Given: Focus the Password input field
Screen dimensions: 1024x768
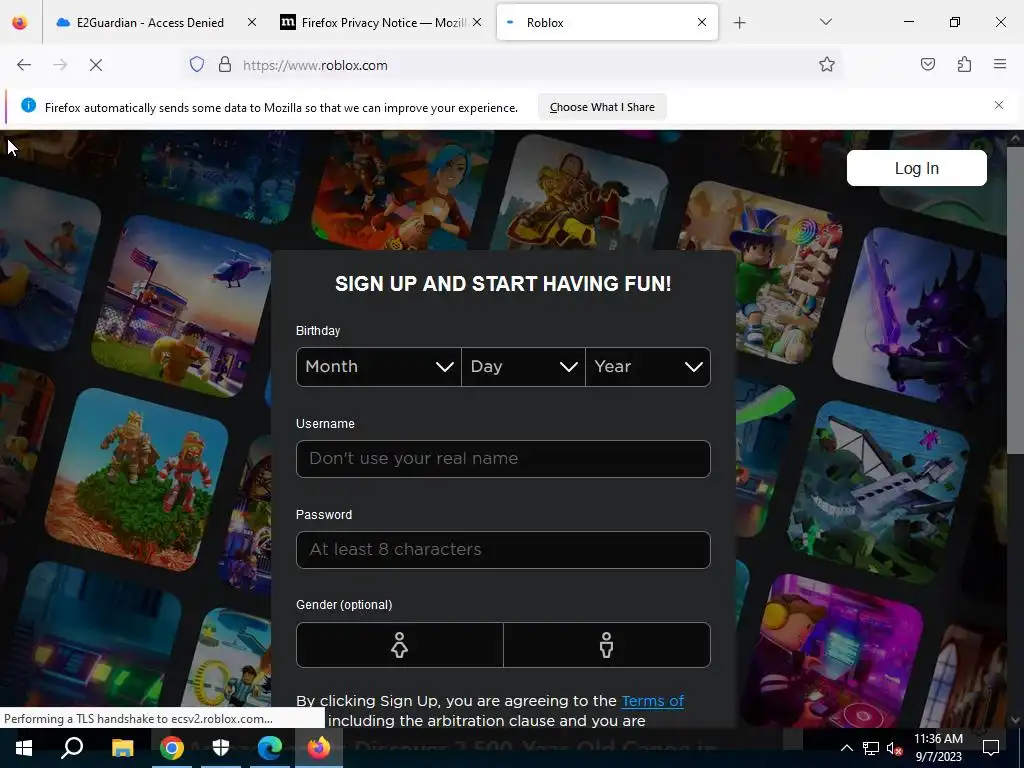Looking at the screenshot, I should 503,550.
